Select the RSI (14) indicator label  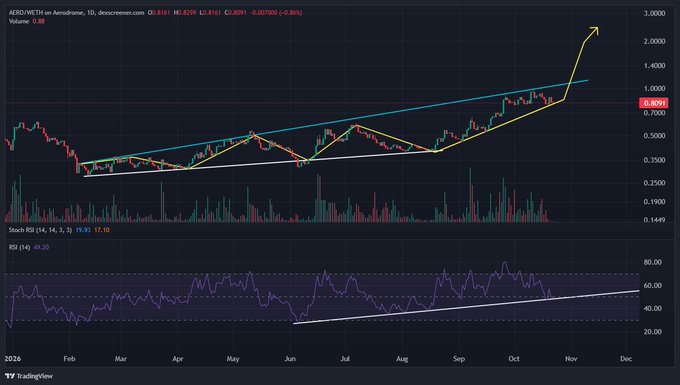pyautogui.click(x=20, y=247)
